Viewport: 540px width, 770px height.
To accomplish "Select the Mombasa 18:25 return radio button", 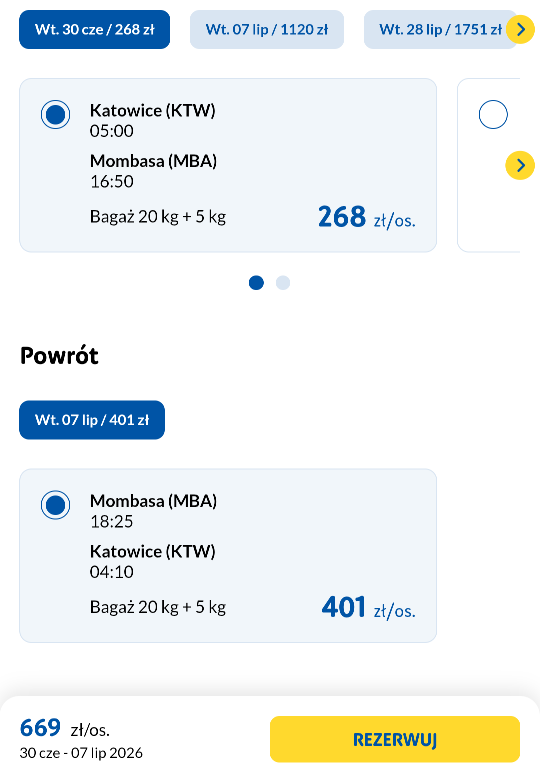I will coord(55,505).
